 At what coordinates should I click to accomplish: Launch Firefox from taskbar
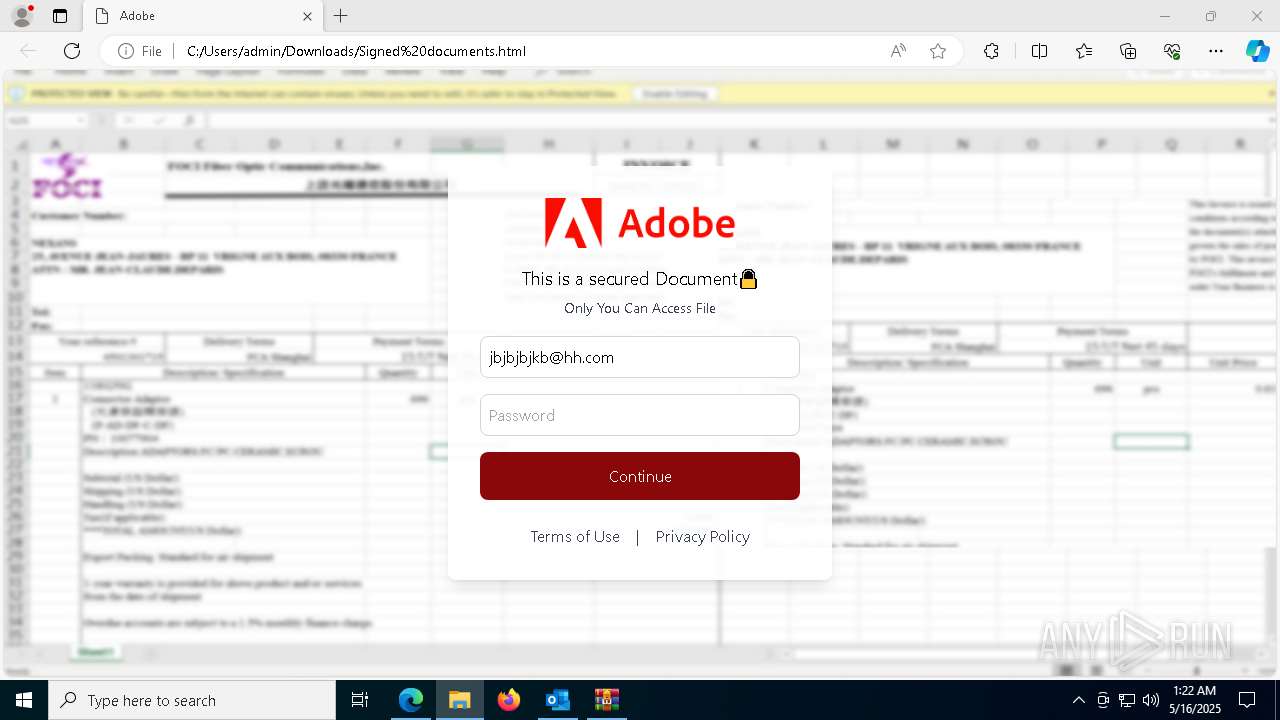(x=509, y=700)
